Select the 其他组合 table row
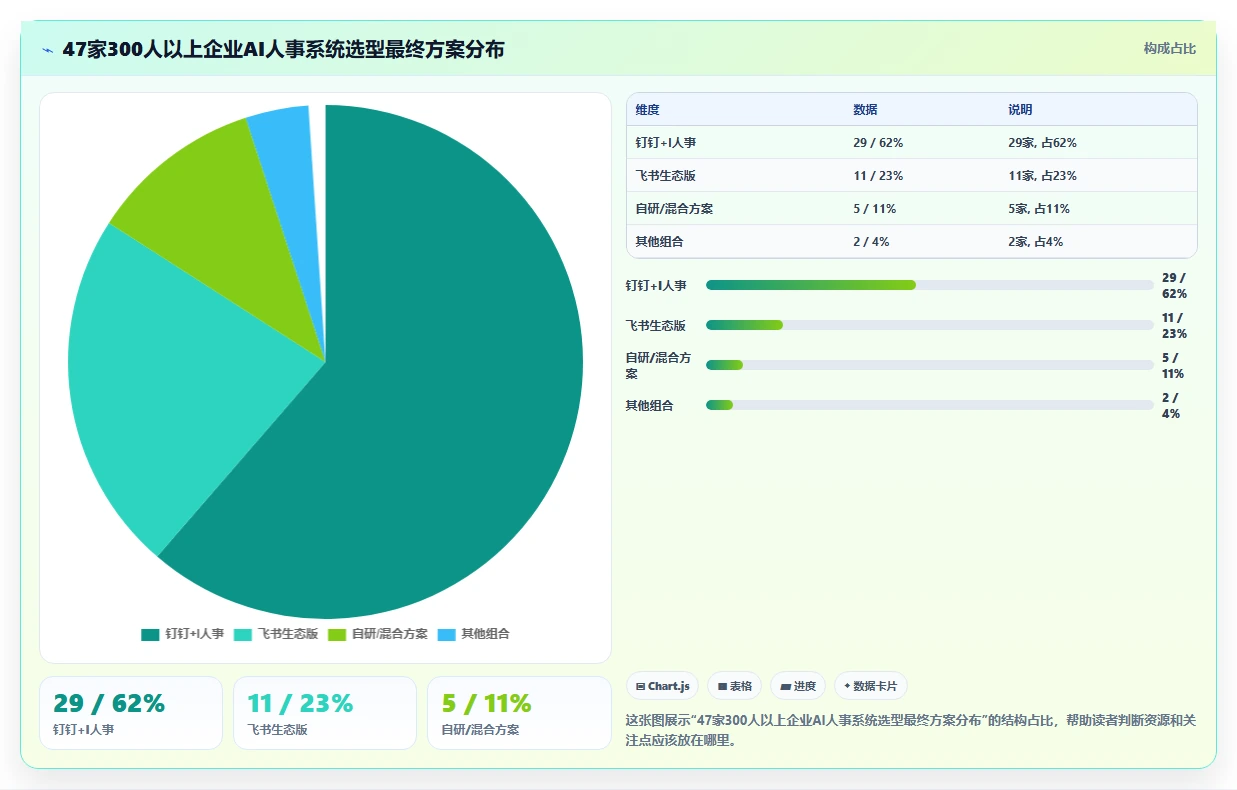This screenshot has height=790, width=1237. pyautogui.click(x=912, y=242)
